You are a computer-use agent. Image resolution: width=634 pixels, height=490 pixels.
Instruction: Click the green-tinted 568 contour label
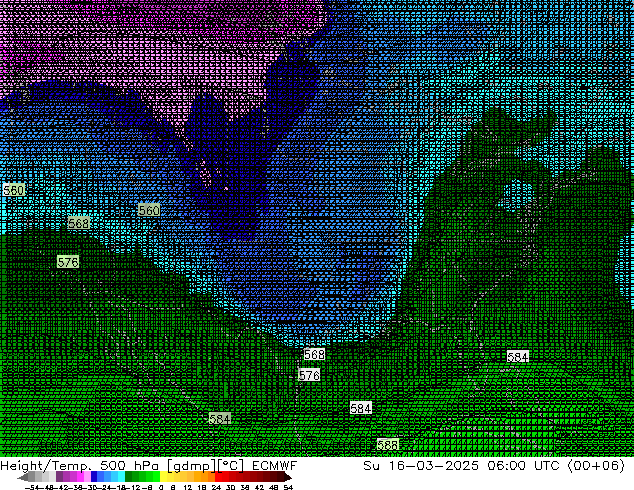click(78, 223)
